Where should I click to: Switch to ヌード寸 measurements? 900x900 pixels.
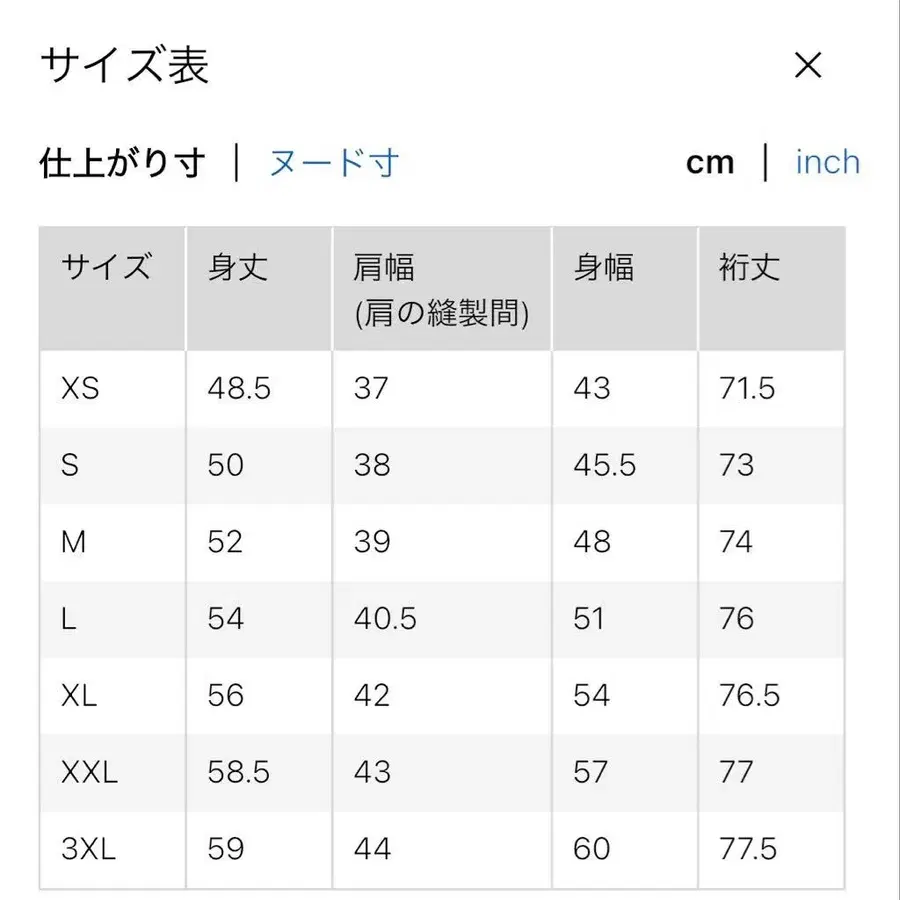(x=333, y=162)
